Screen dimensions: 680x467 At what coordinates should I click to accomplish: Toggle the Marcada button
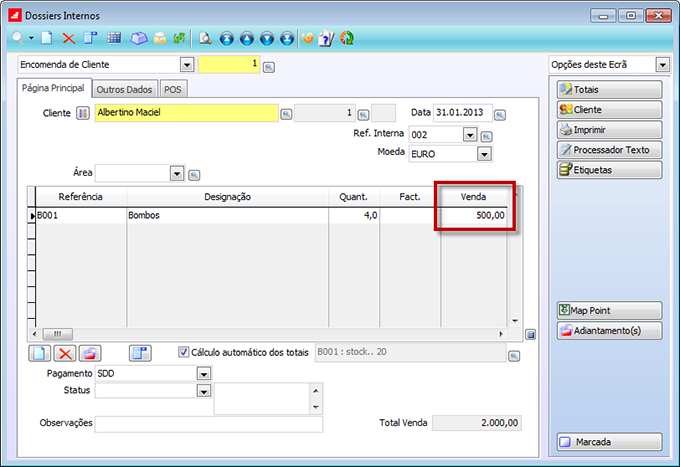609,442
